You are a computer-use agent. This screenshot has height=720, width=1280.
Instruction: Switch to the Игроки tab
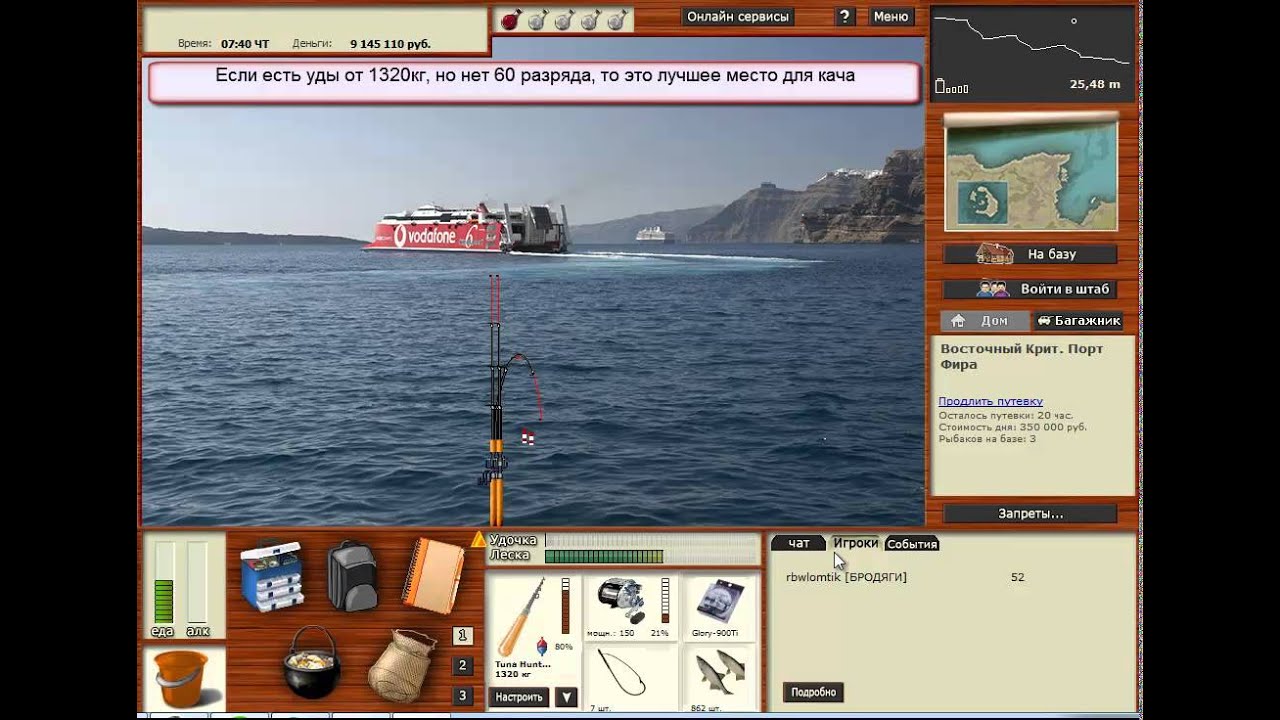click(x=855, y=543)
